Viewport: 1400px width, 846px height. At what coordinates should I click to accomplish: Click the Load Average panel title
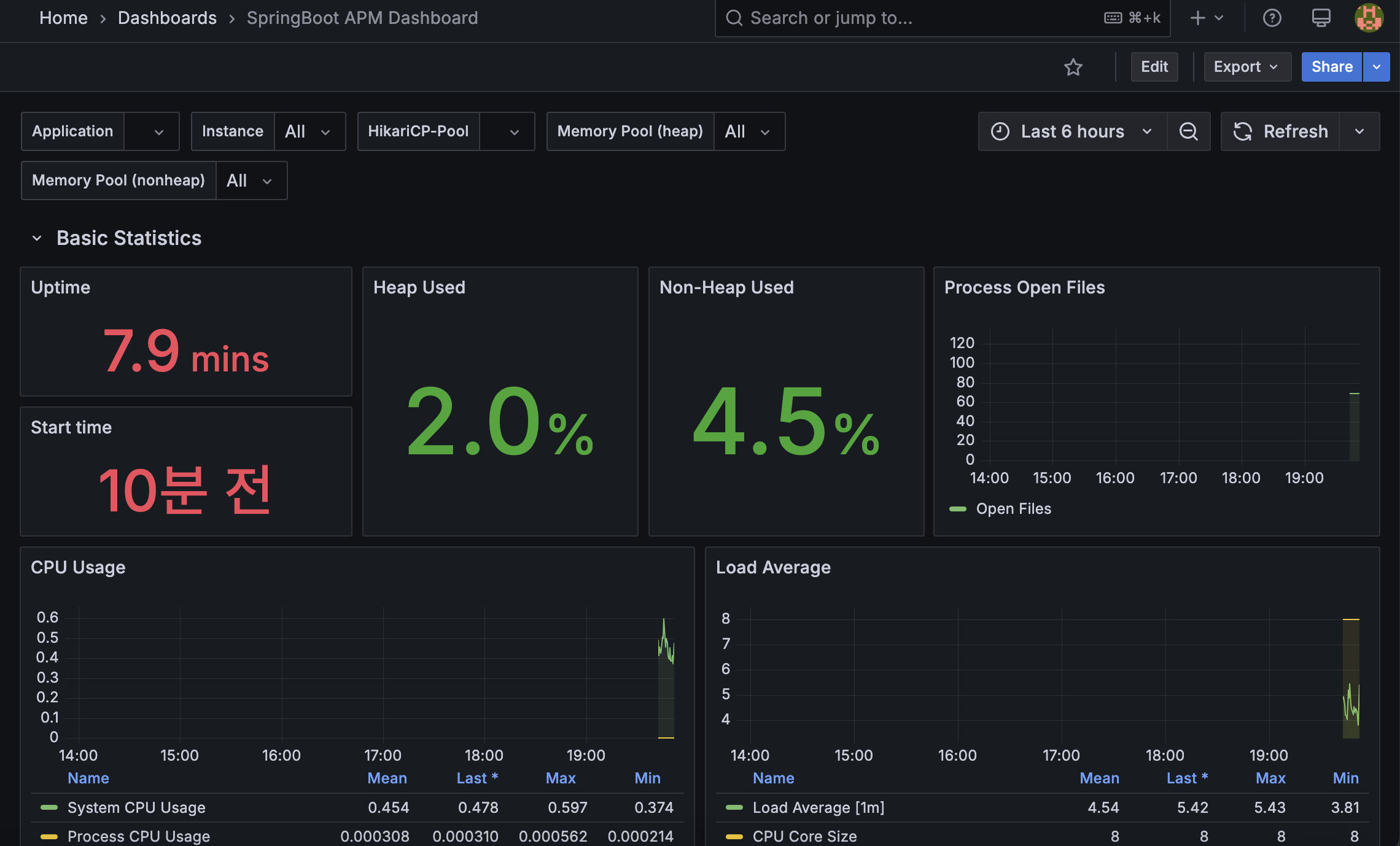tap(773, 567)
